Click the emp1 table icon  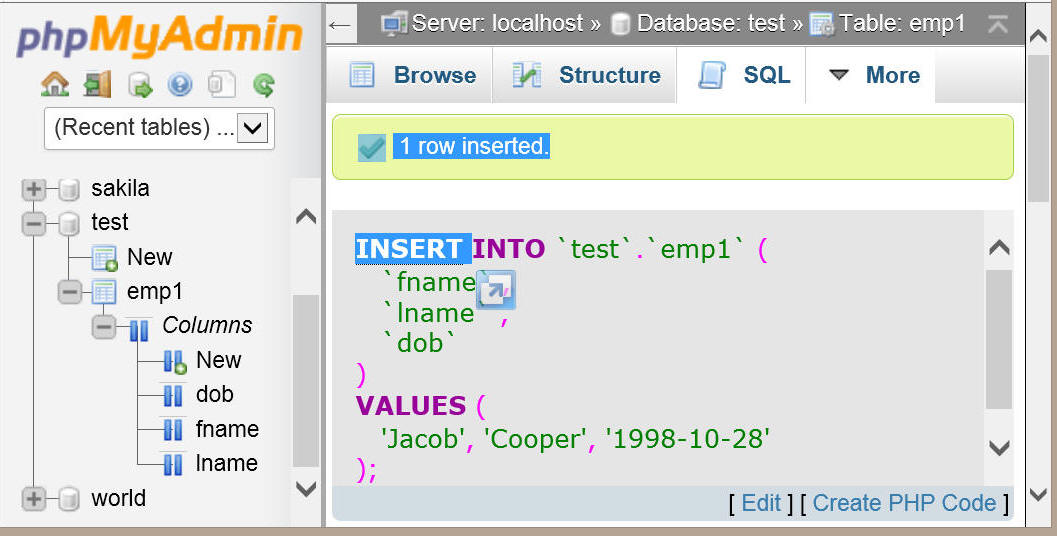103,292
